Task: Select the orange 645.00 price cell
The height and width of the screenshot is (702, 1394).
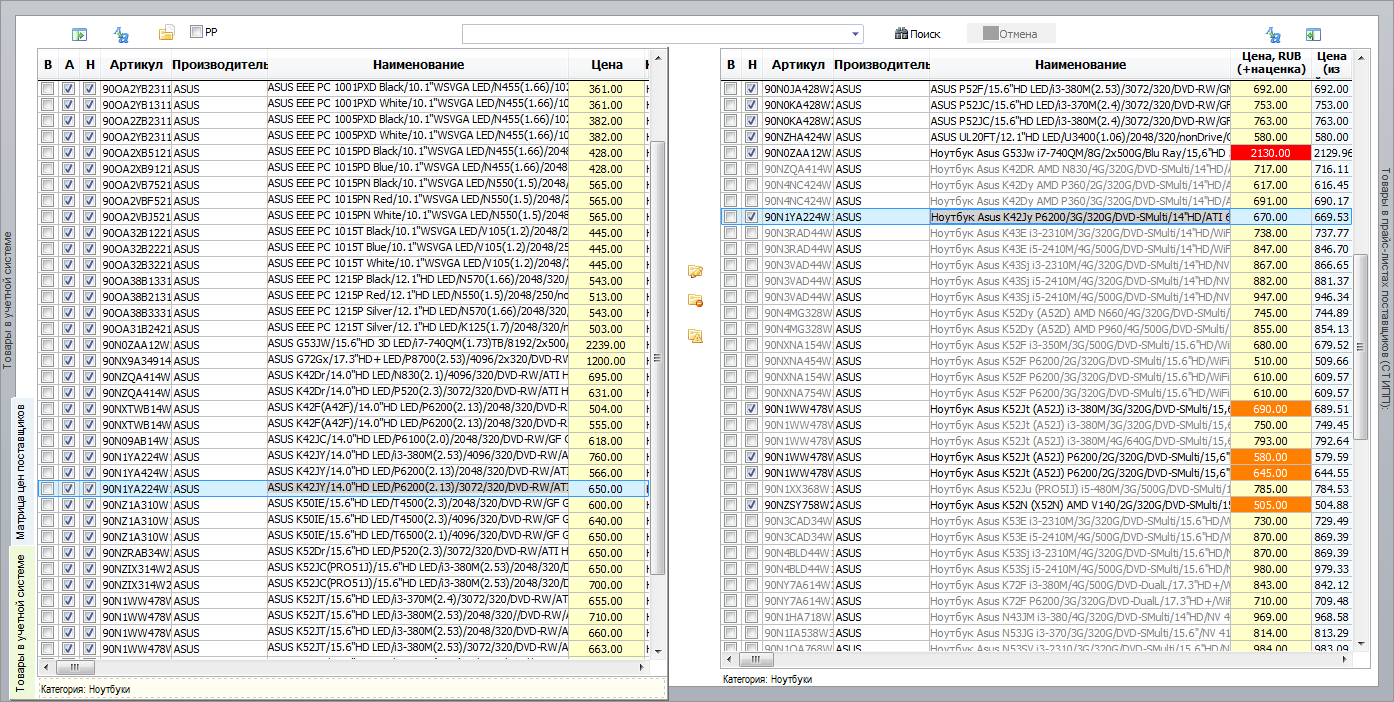Action: [x=1270, y=473]
